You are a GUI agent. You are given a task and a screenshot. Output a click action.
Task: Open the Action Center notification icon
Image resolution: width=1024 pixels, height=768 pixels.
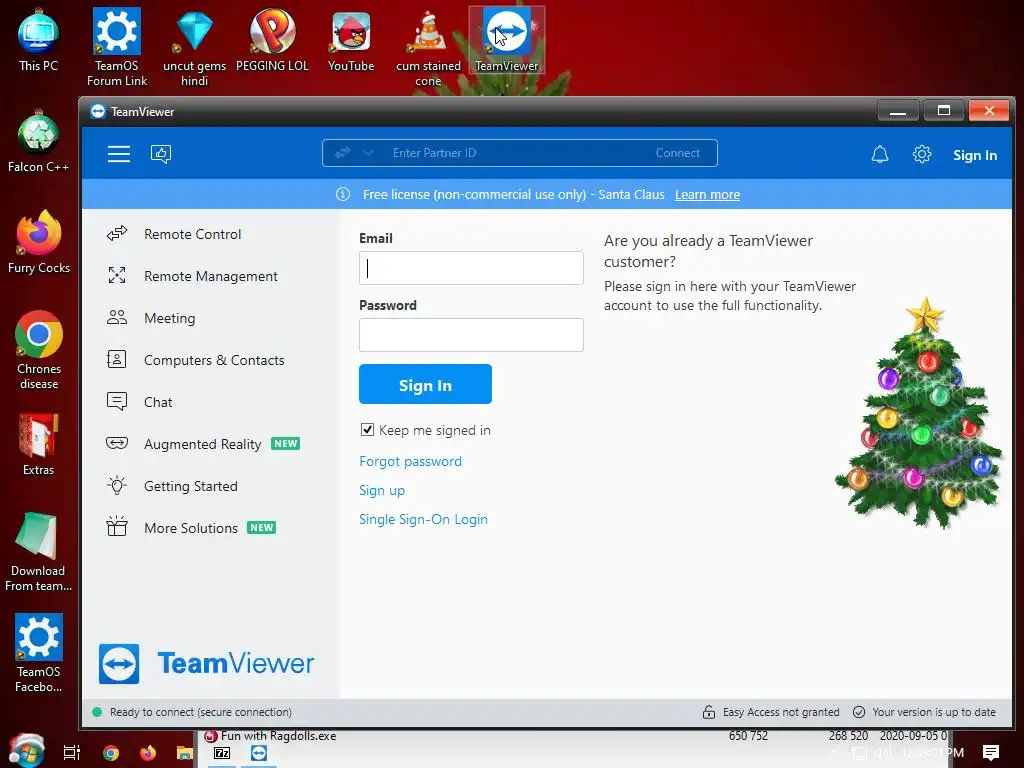pos(990,753)
